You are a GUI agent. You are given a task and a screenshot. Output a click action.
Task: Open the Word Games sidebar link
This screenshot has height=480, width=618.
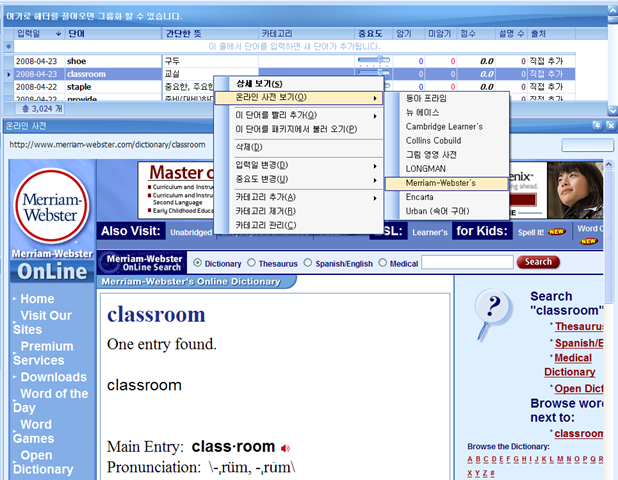point(33,431)
